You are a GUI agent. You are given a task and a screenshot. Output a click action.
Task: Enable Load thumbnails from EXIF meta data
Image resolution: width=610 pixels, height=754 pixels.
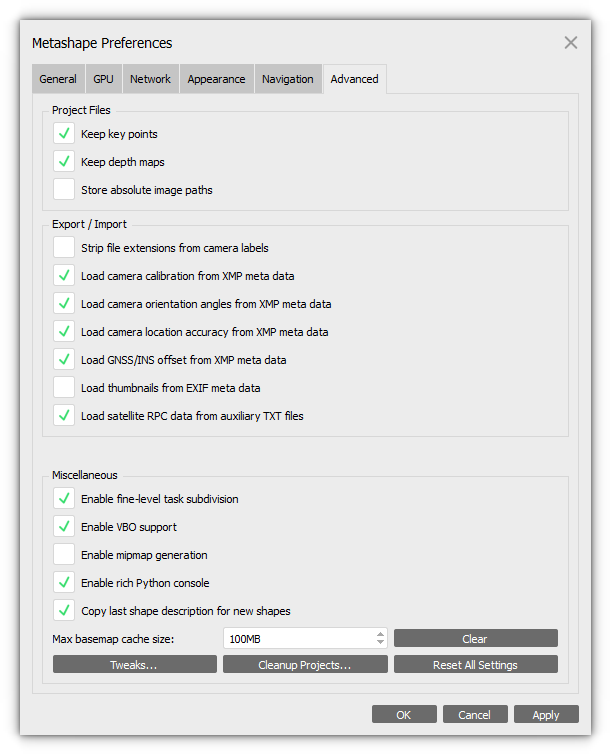(64, 387)
